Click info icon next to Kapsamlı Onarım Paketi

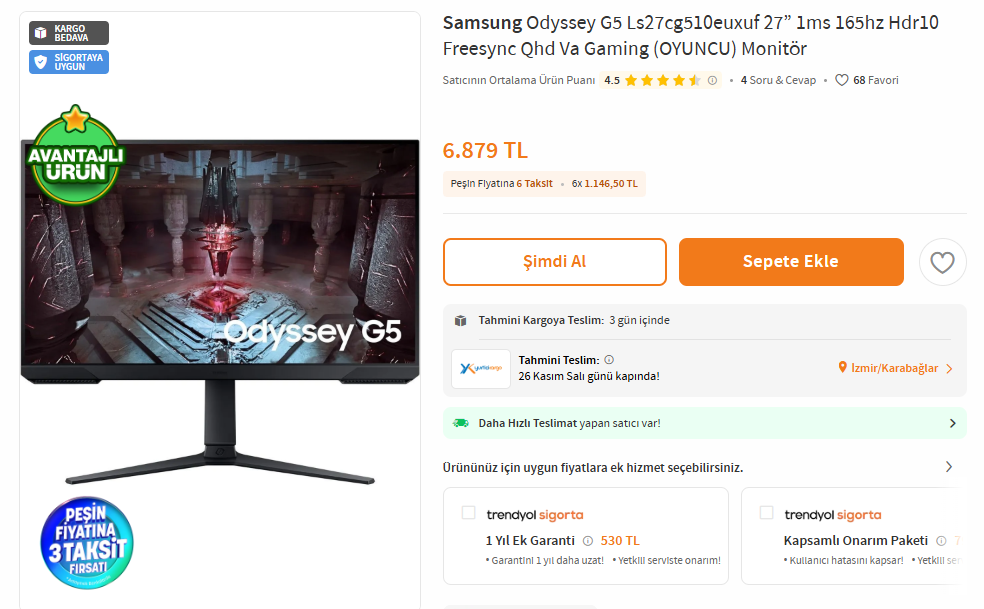941,541
